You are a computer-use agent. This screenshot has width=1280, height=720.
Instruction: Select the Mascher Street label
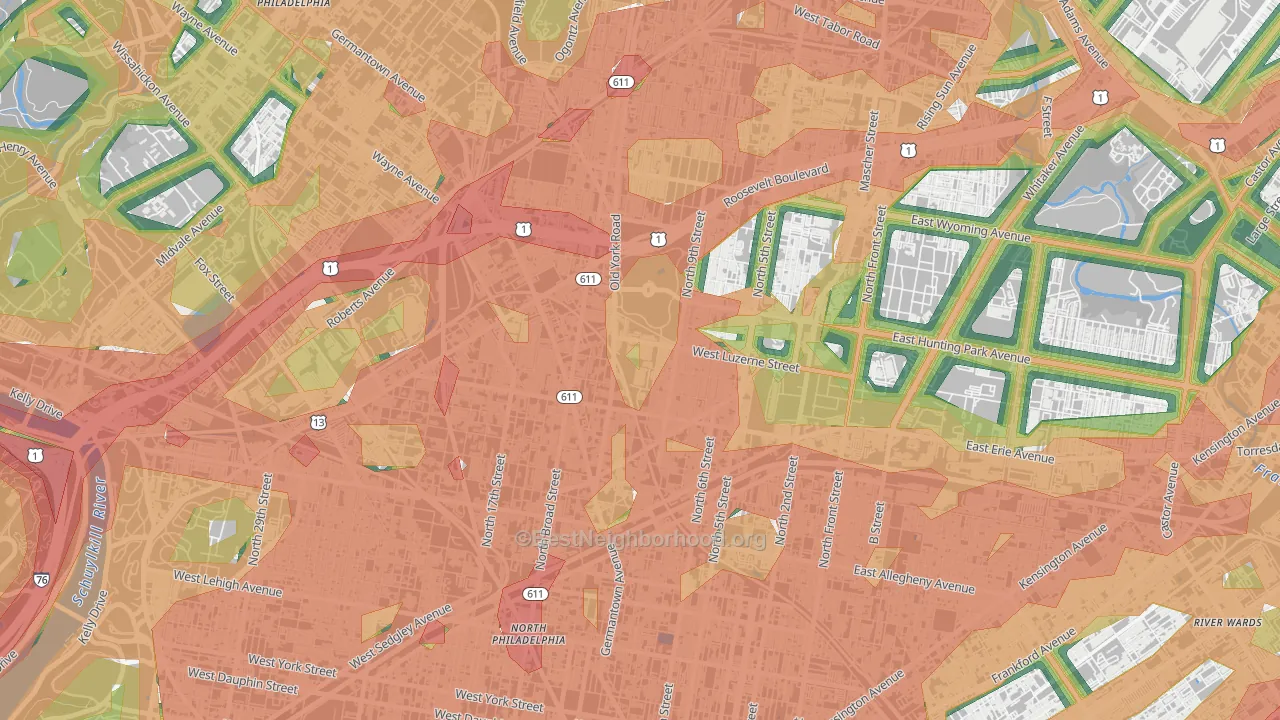pos(869,150)
